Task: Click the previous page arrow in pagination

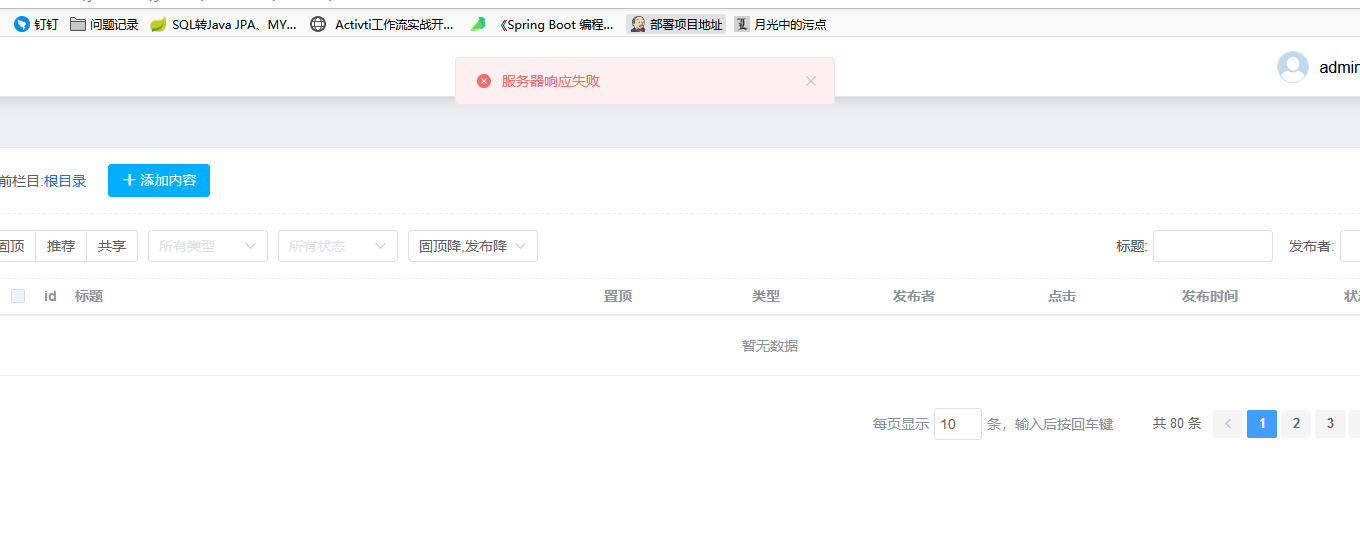Action: [x=1228, y=424]
